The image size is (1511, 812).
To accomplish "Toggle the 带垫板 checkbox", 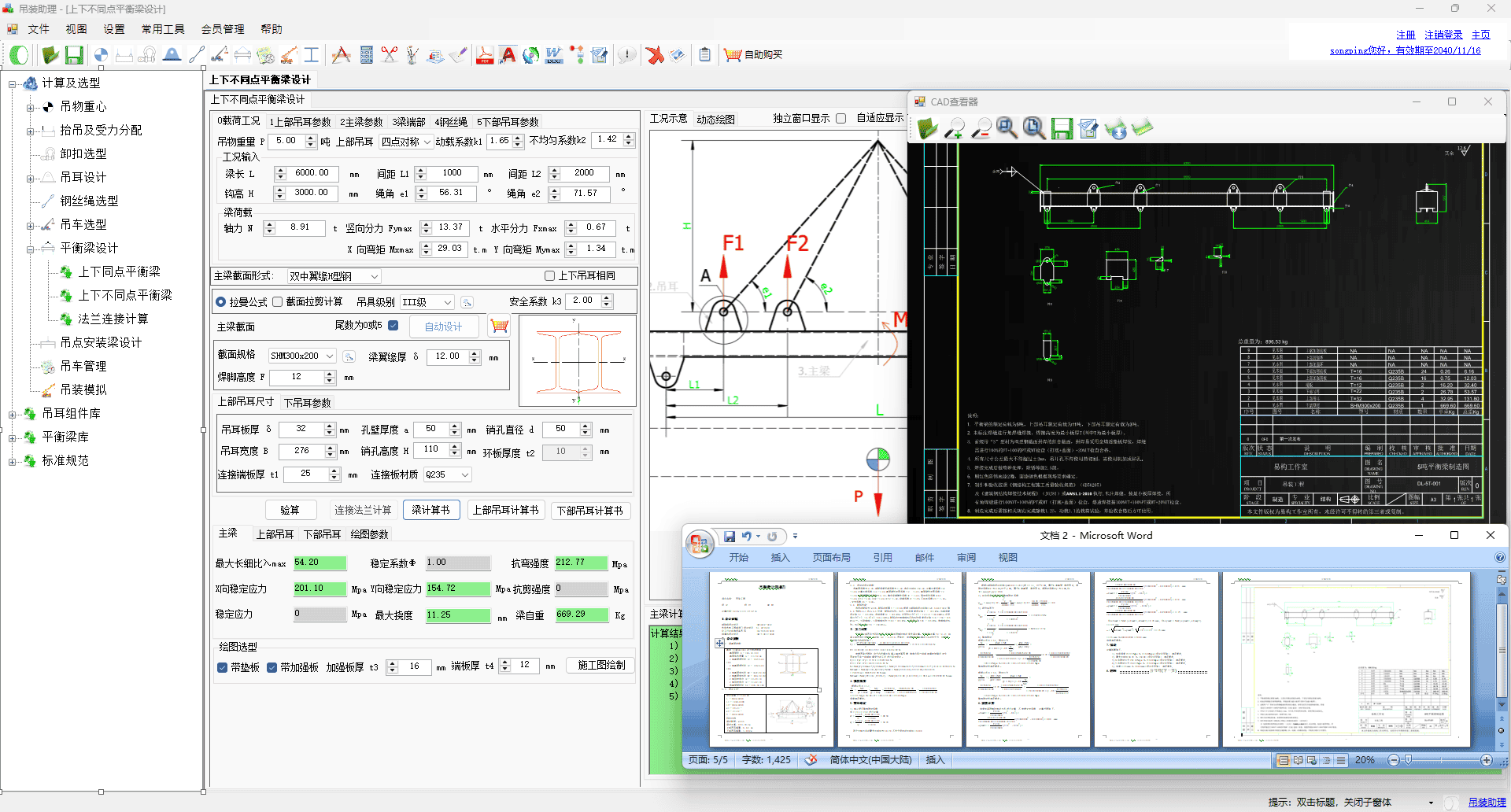I will [x=223, y=667].
